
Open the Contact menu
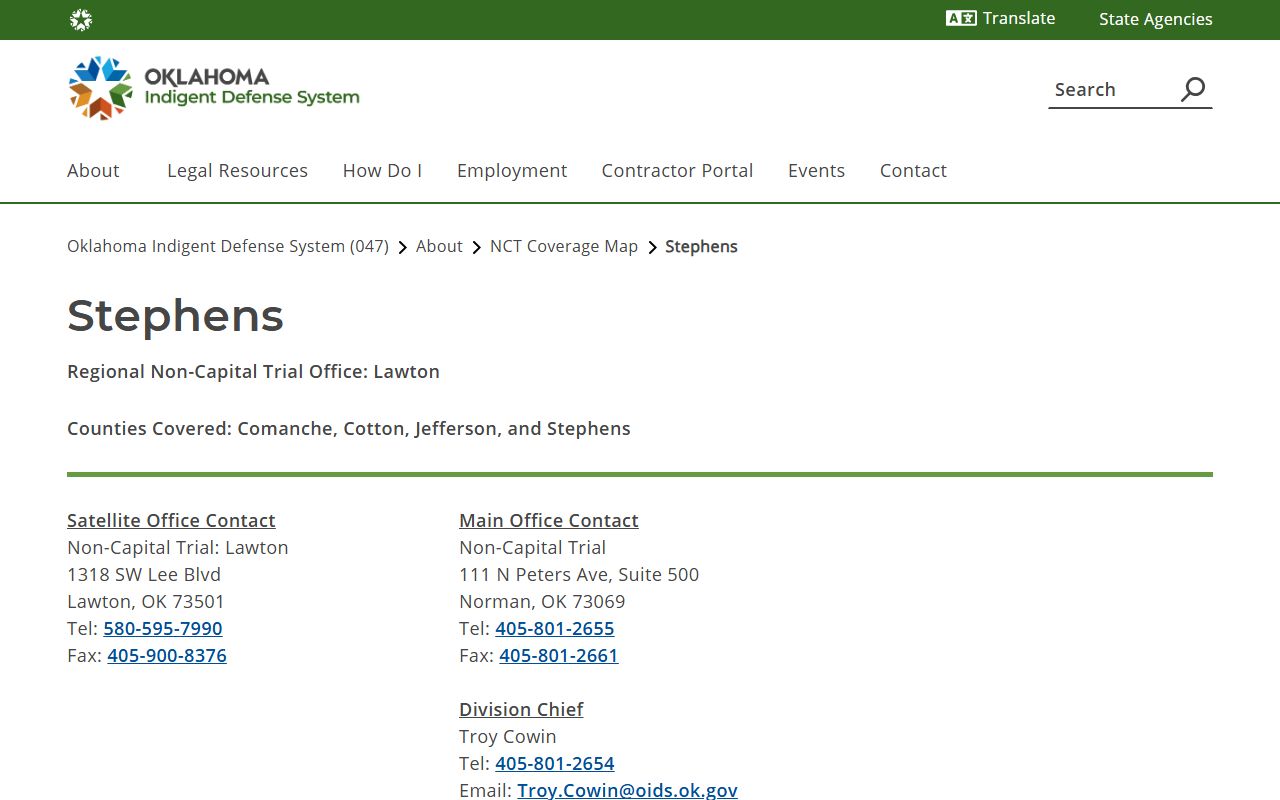point(913,170)
